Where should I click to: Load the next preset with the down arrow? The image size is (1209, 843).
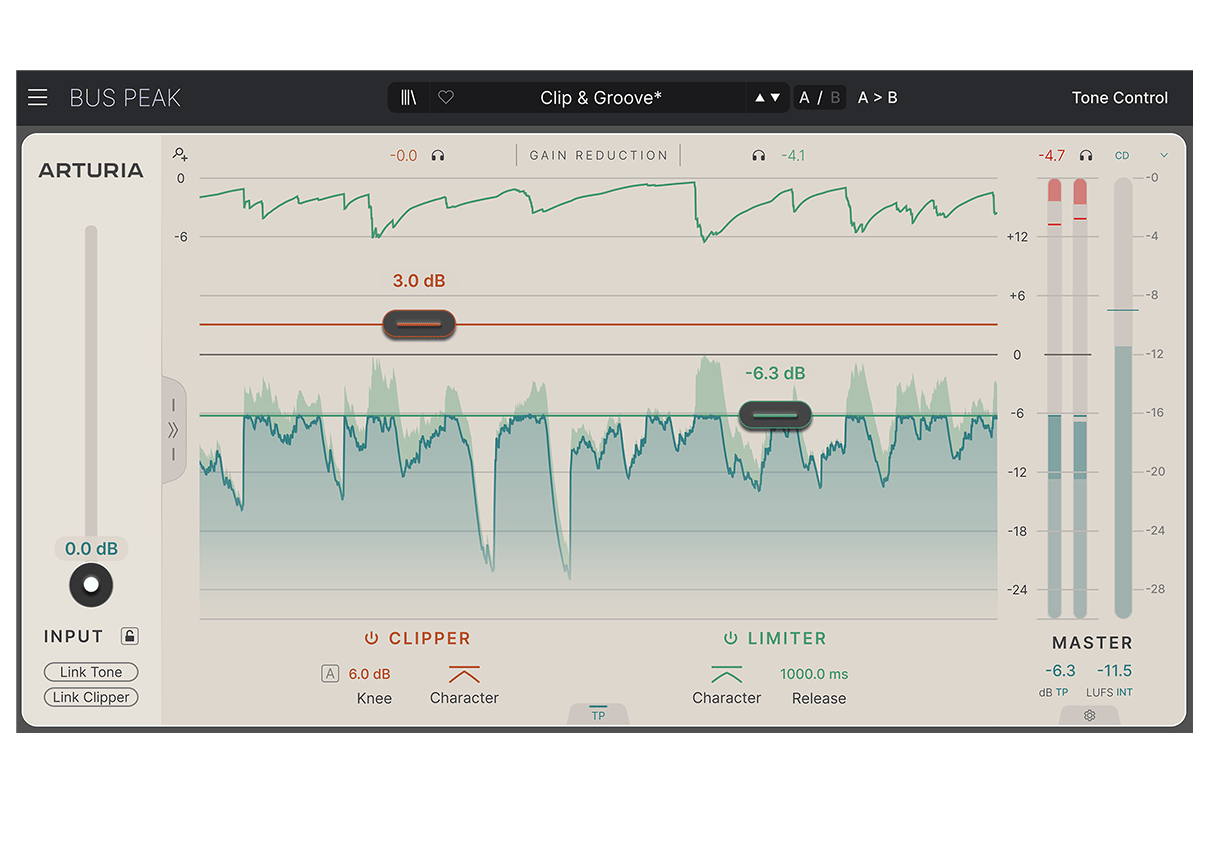point(775,98)
